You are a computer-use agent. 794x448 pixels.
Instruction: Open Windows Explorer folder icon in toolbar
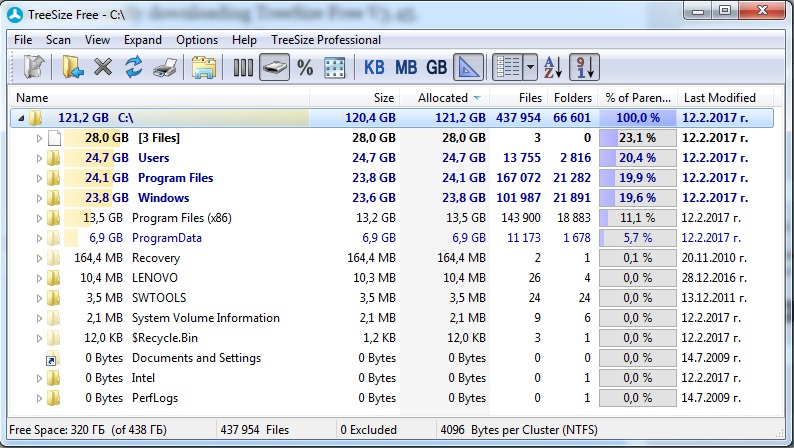point(204,67)
